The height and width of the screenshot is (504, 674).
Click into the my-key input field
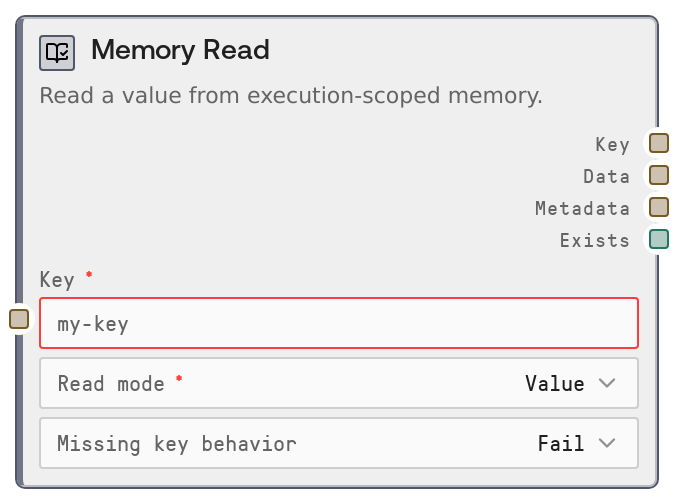[338, 323]
